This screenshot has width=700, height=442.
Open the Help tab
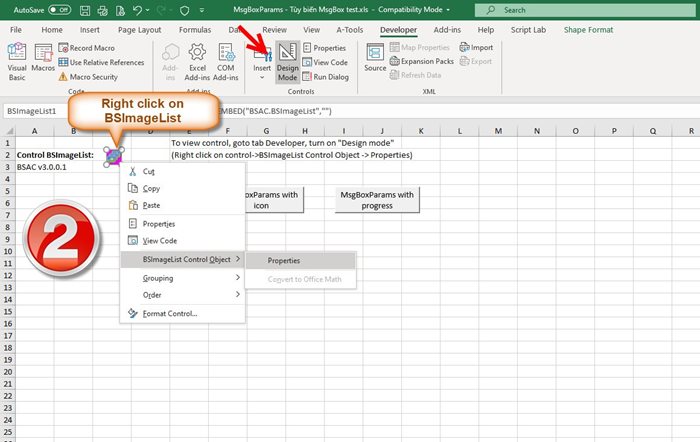(x=486, y=29)
